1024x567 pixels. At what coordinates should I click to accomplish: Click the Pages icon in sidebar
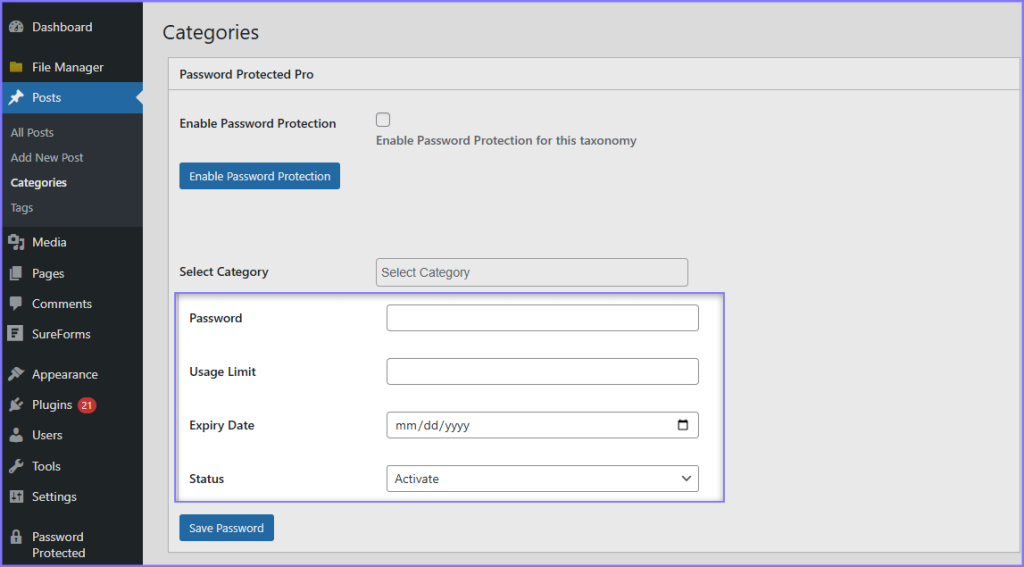point(16,273)
